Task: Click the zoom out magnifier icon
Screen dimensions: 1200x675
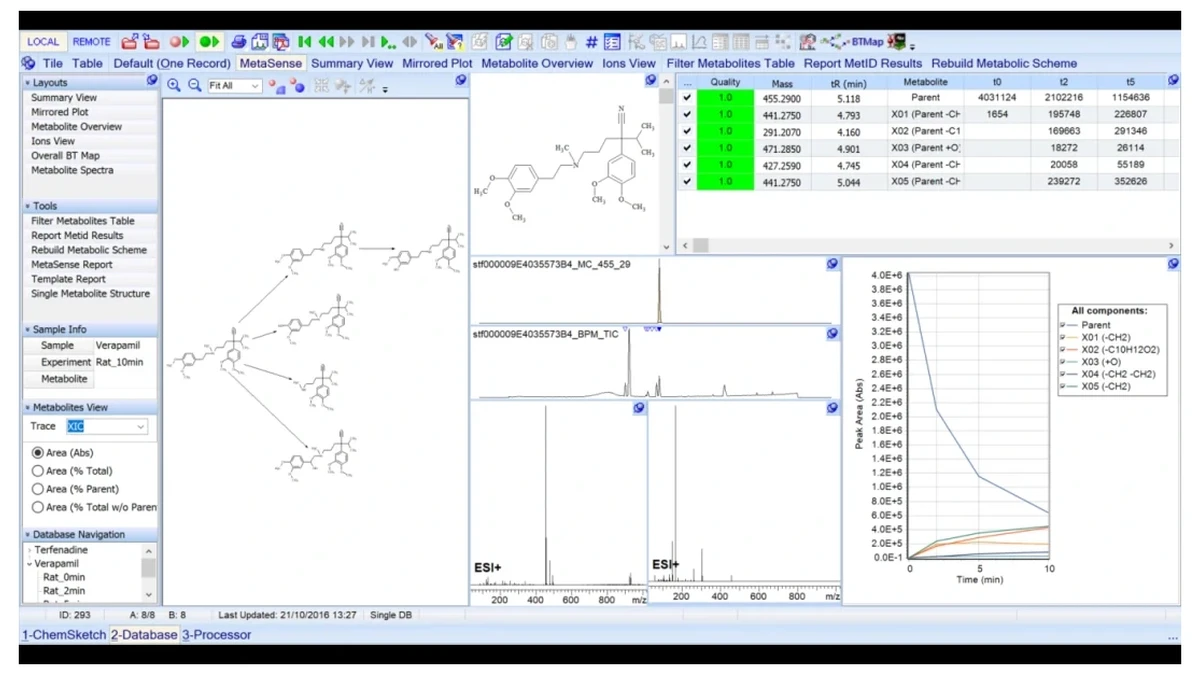Action: tap(194, 86)
